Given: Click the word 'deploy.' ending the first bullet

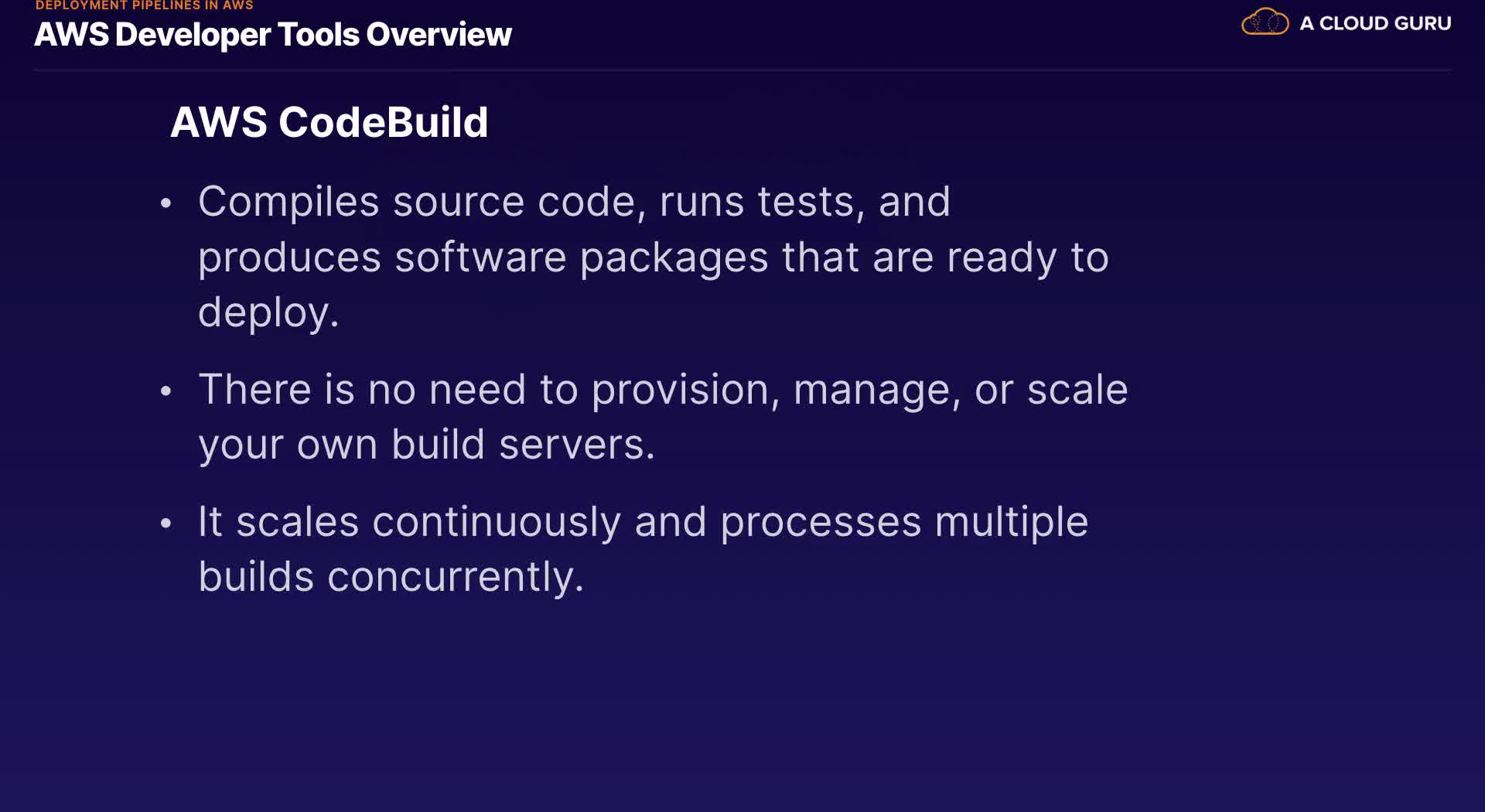Looking at the screenshot, I should [268, 312].
